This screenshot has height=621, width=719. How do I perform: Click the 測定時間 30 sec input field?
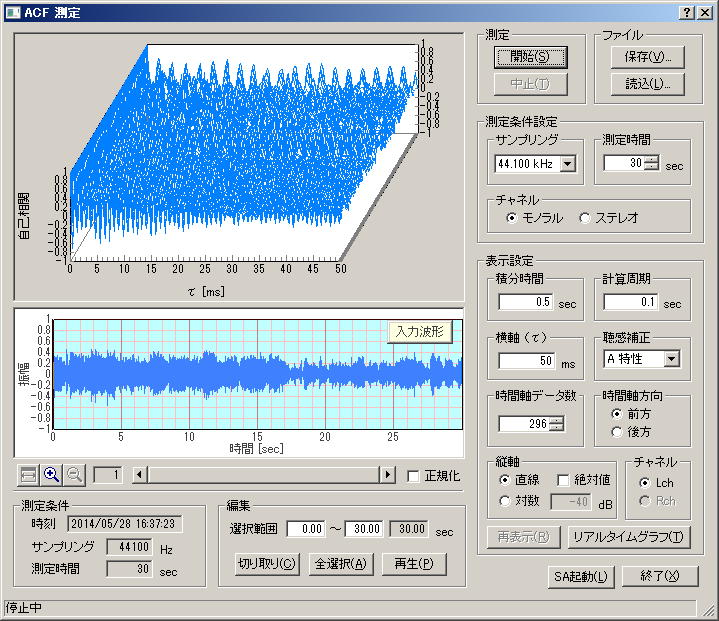624,163
